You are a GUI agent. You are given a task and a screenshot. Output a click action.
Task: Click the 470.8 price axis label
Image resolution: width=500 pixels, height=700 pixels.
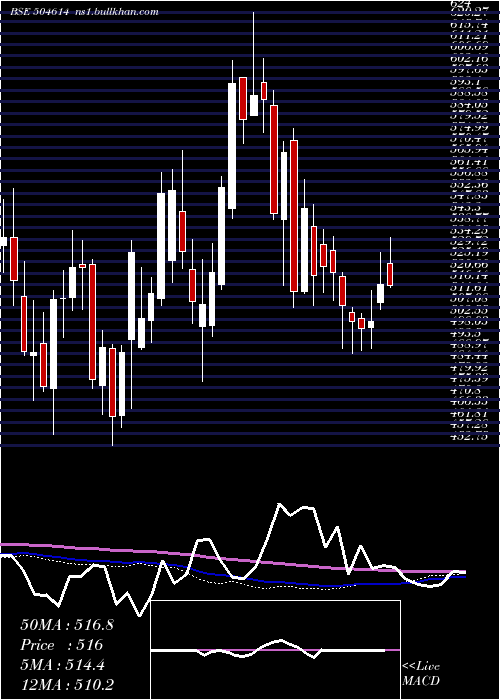464,392
